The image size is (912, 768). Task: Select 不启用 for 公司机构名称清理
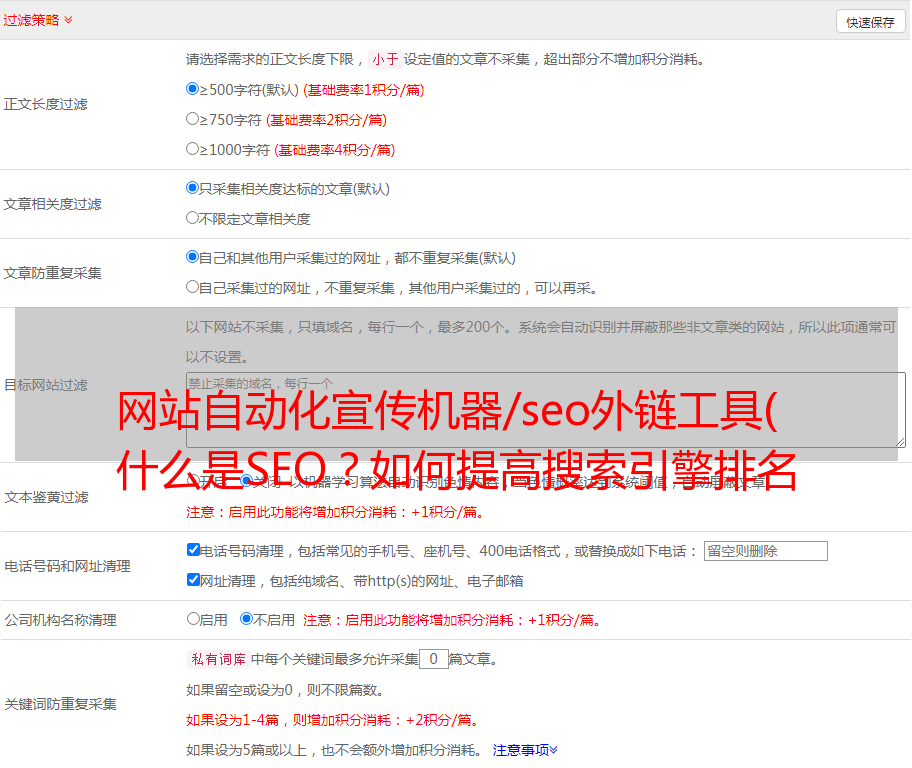247,619
